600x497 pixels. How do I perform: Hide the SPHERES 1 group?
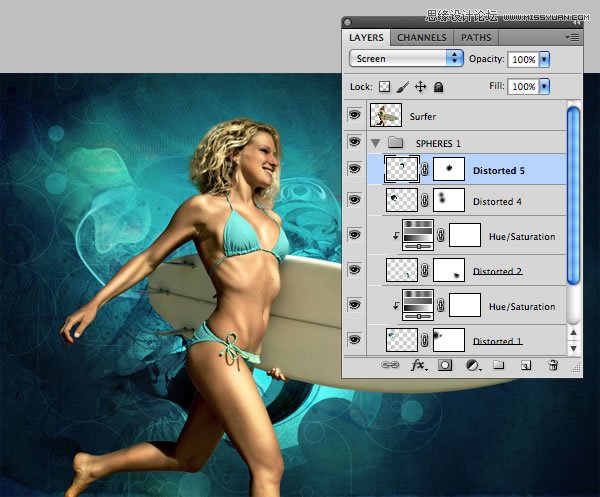tap(355, 143)
